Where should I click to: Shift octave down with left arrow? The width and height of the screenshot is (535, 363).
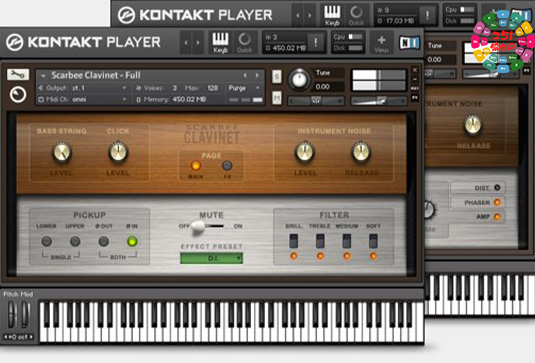pyautogui.click(x=6, y=337)
